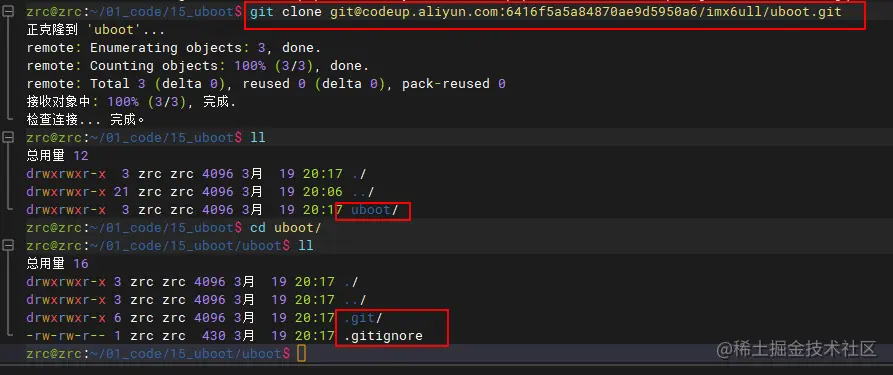Click the "remote: Counting objects" line
This screenshot has width=893, height=375.
coord(198,66)
